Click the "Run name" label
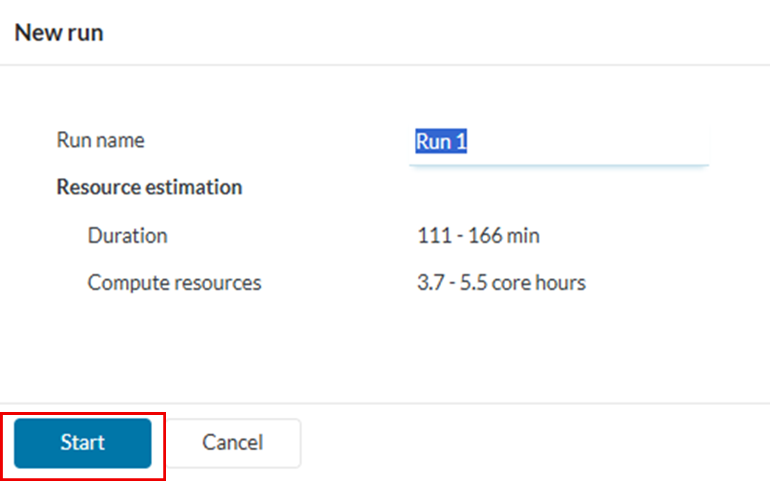 point(100,140)
